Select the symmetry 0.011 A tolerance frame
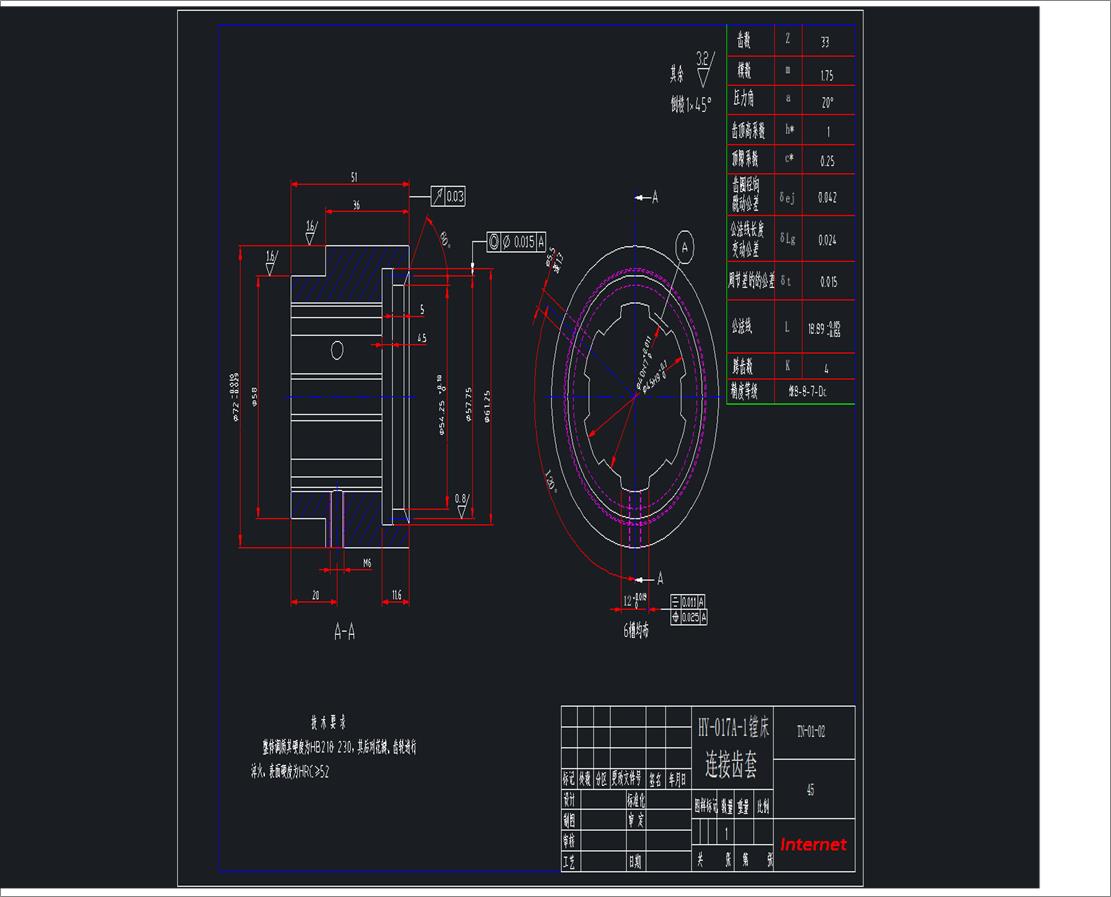 (x=687, y=602)
